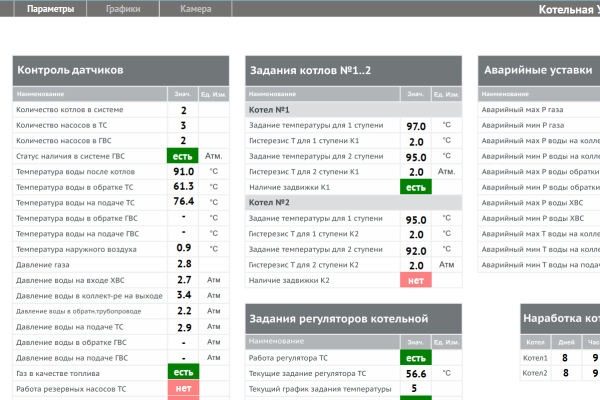Click Давление газа value 2.8
The image size is (600, 400).
(183, 264)
